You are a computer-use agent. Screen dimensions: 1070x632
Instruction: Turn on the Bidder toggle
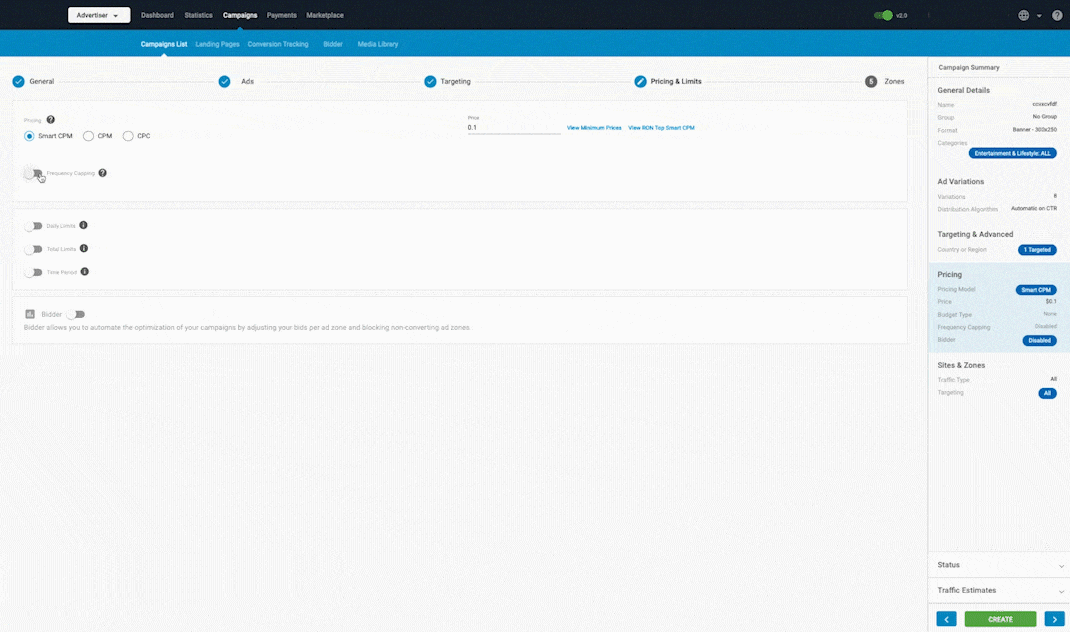pyautogui.click(x=75, y=314)
